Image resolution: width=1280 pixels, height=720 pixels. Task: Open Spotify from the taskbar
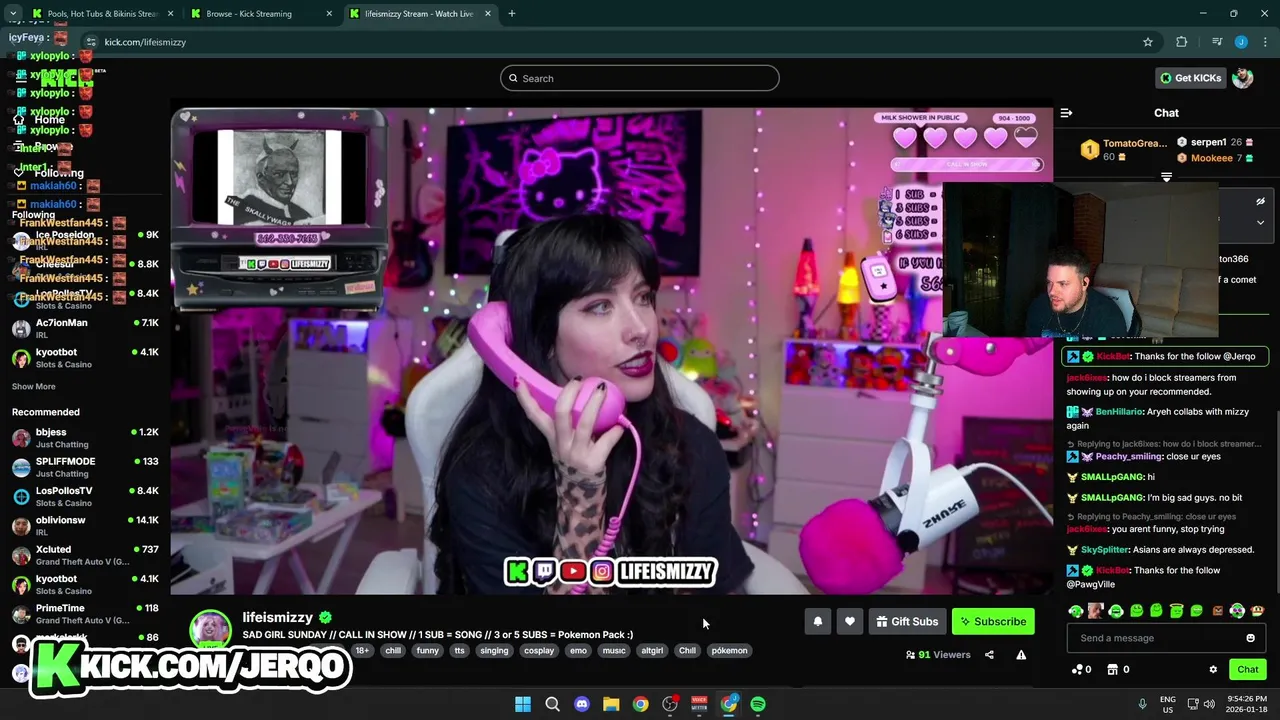point(758,704)
